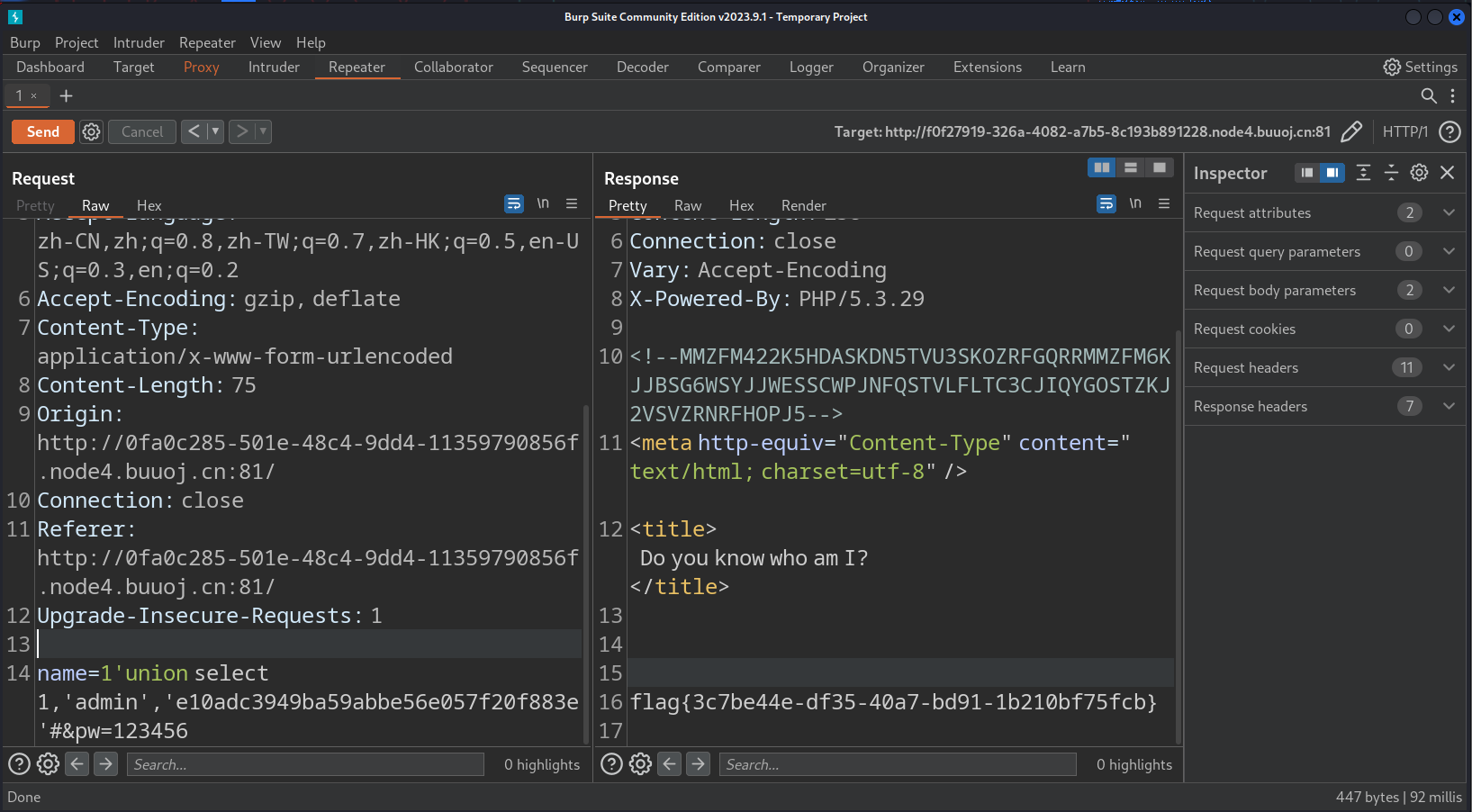Open Request panel hamburger menu
Viewport: 1472px width, 812px height.
(x=572, y=203)
